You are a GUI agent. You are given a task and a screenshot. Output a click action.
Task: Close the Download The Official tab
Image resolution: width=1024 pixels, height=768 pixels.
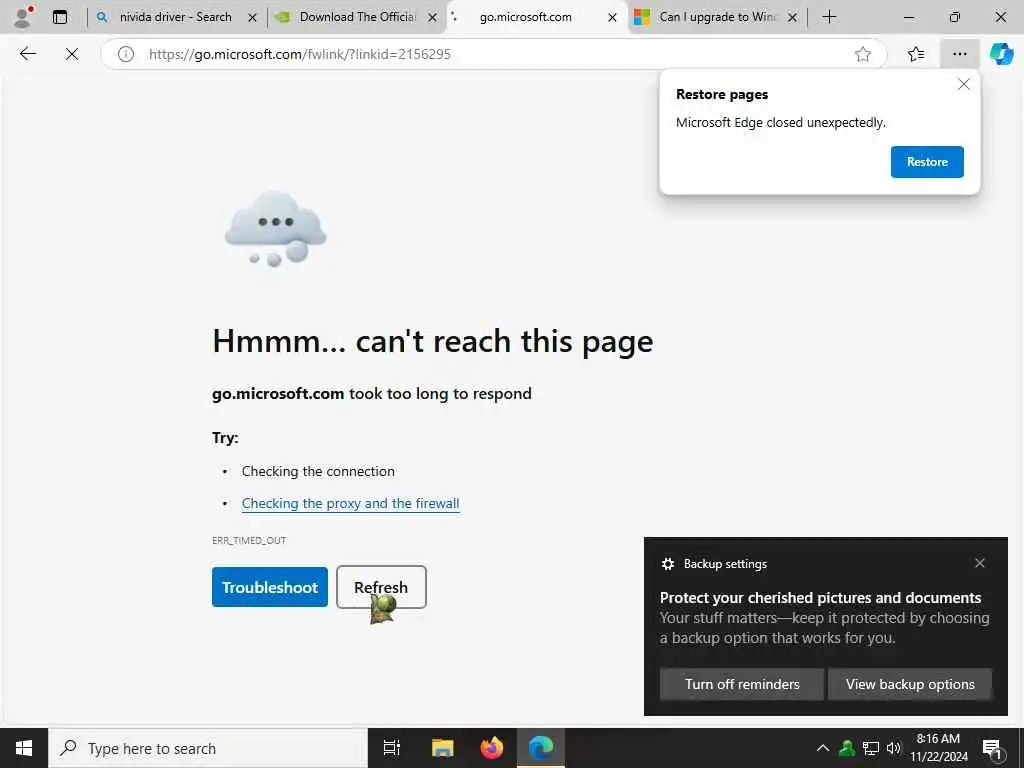point(432,18)
